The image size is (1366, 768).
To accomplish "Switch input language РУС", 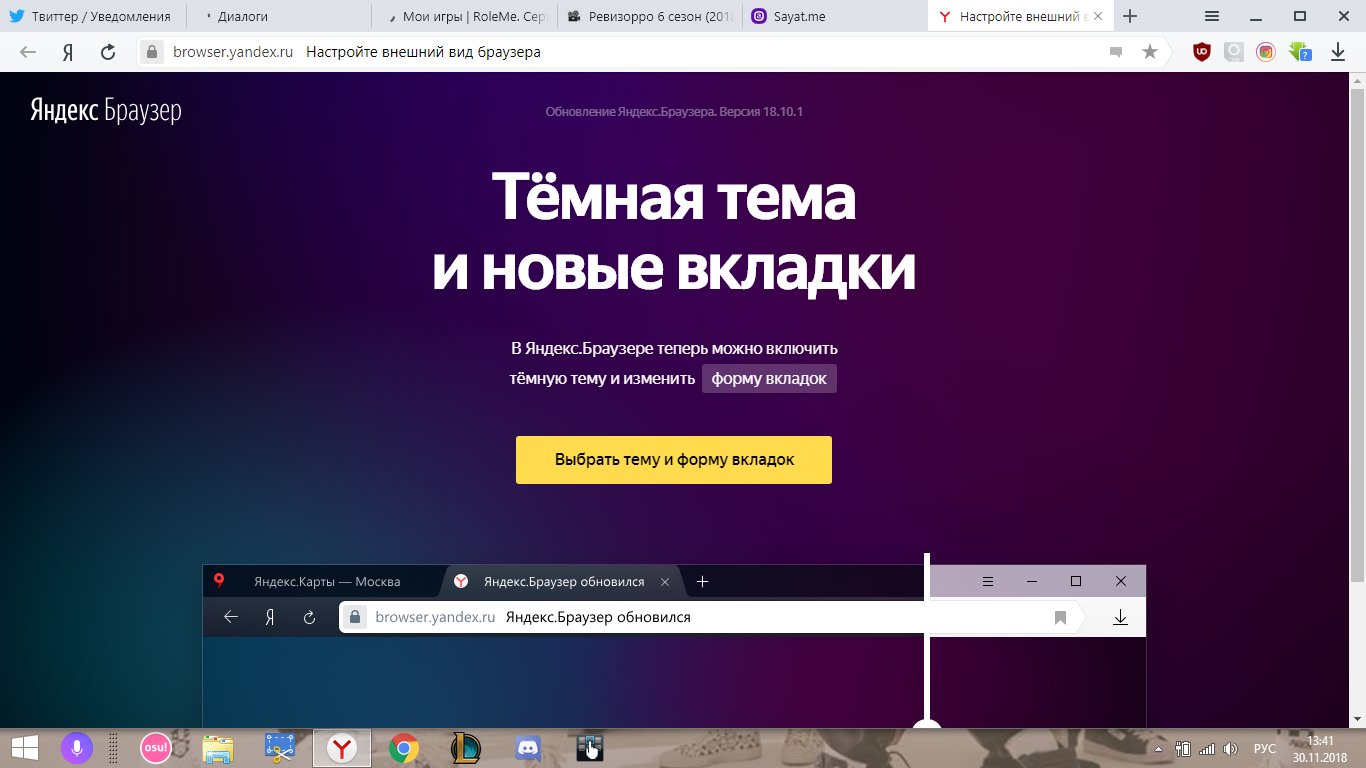I will (1265, 749).
